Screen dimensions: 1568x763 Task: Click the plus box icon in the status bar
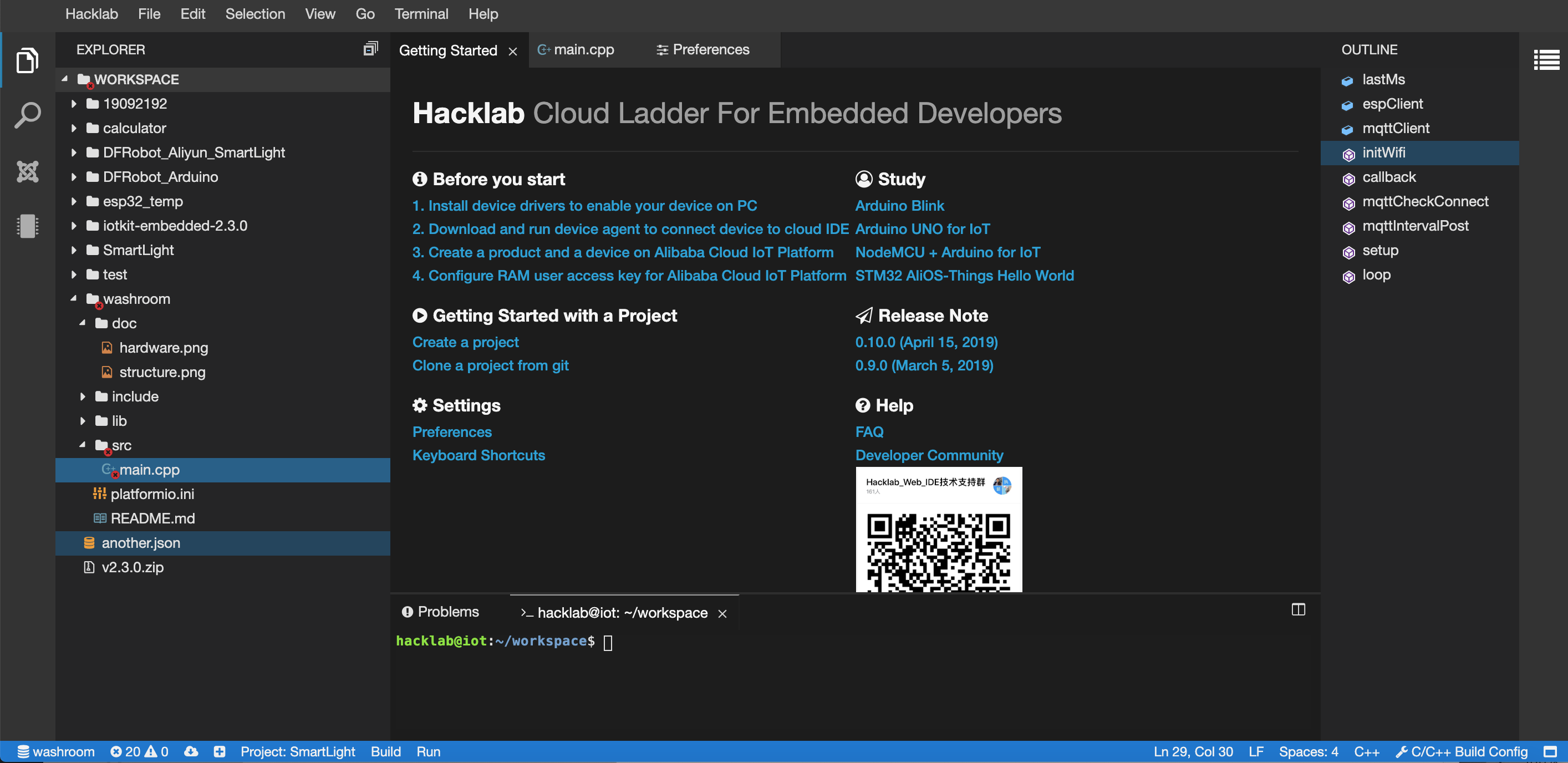pyautogui.click(x=220, y=751)
